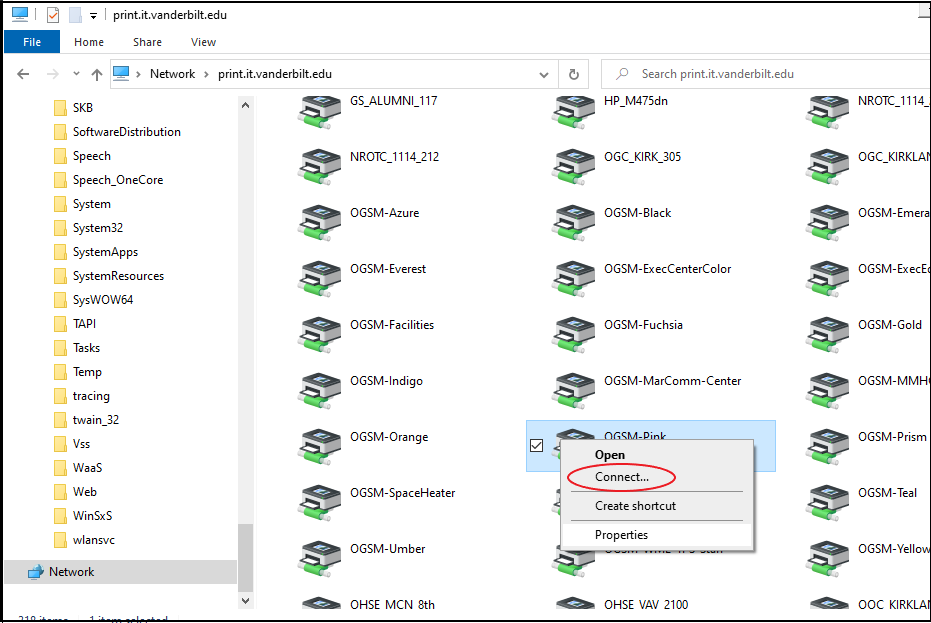This screenshot has height=623, width=931.
Task: Click the search print.it.vanderbilt.edu field
Action: (765, 74)
